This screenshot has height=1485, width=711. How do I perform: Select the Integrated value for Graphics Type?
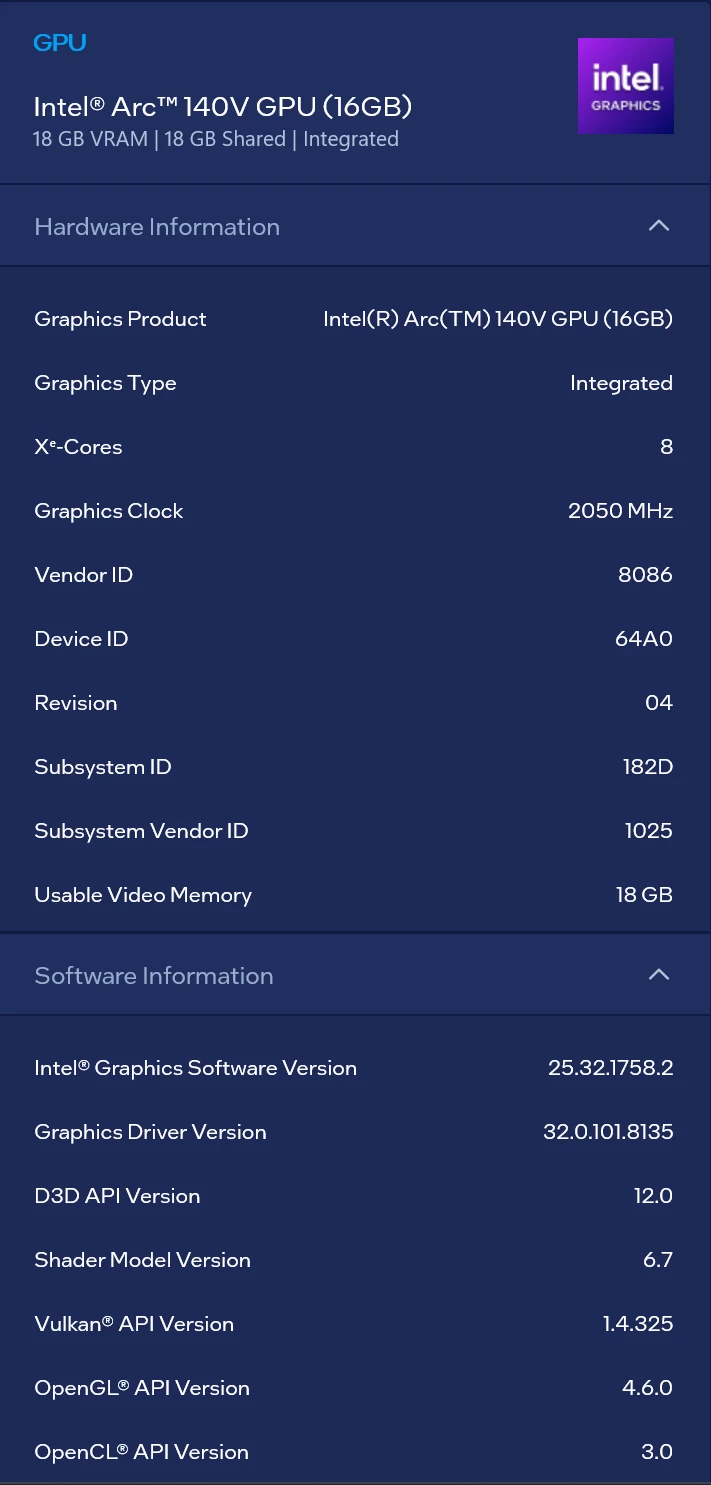(x=621, y=383)
